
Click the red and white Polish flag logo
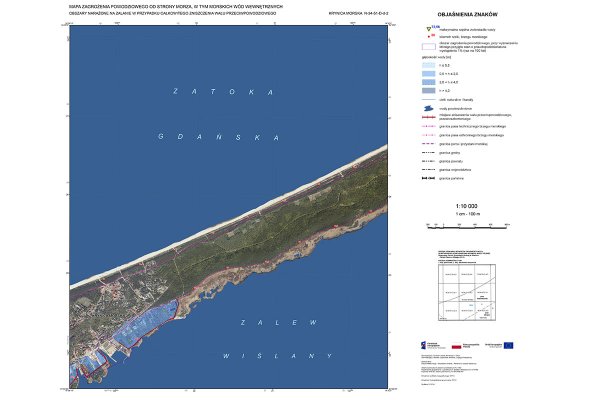[456, 346]
